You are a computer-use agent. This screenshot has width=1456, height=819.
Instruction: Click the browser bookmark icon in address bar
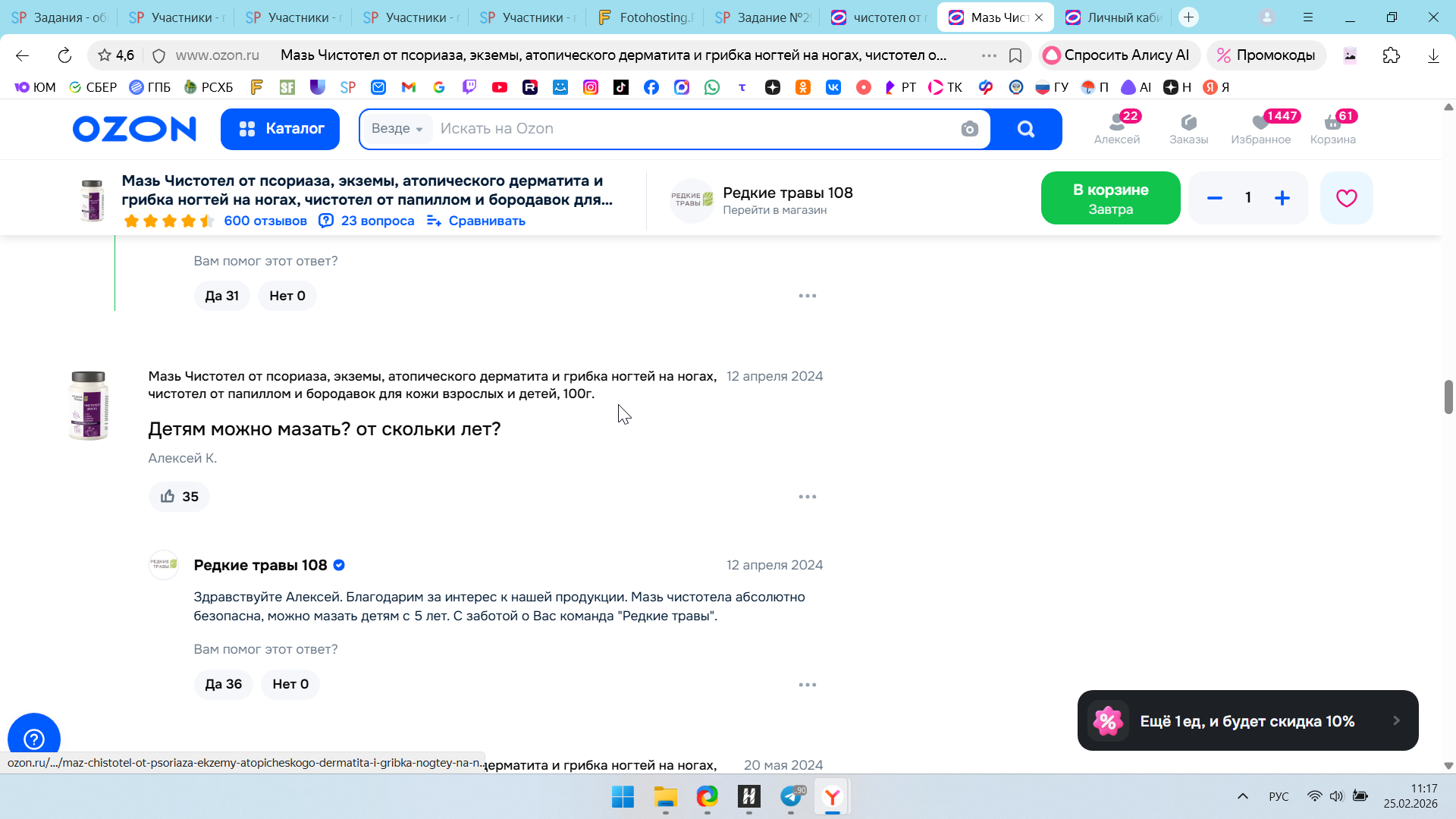[1015, 55]
